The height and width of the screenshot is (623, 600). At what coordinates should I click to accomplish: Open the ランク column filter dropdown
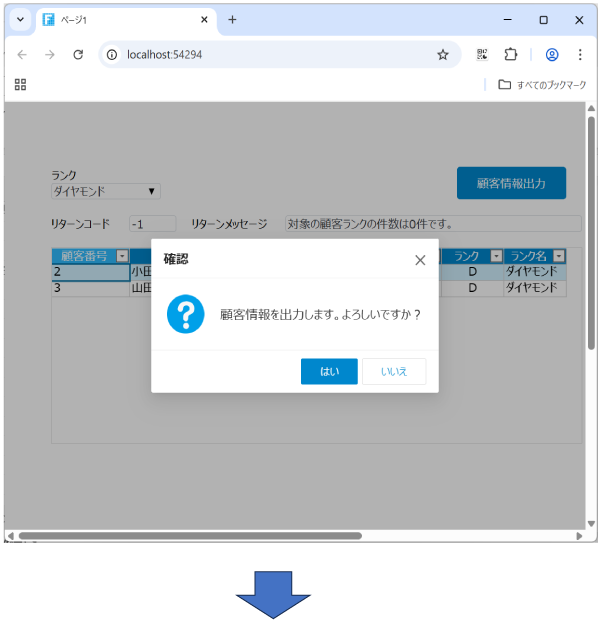[x=496, y=256]
